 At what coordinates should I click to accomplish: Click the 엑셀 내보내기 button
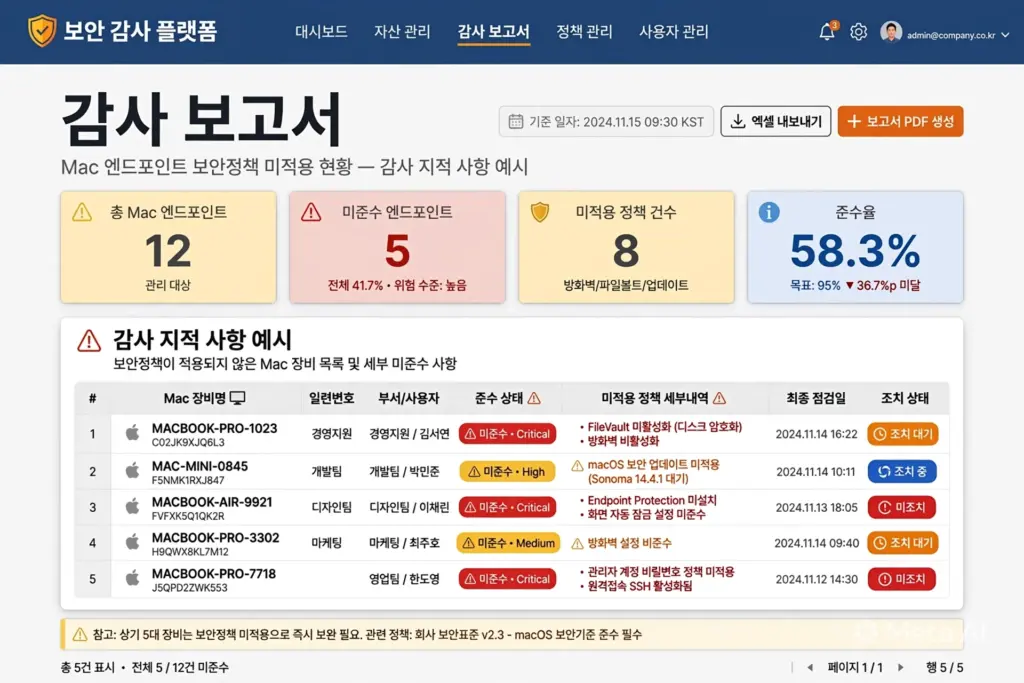[x=776, y=121]
